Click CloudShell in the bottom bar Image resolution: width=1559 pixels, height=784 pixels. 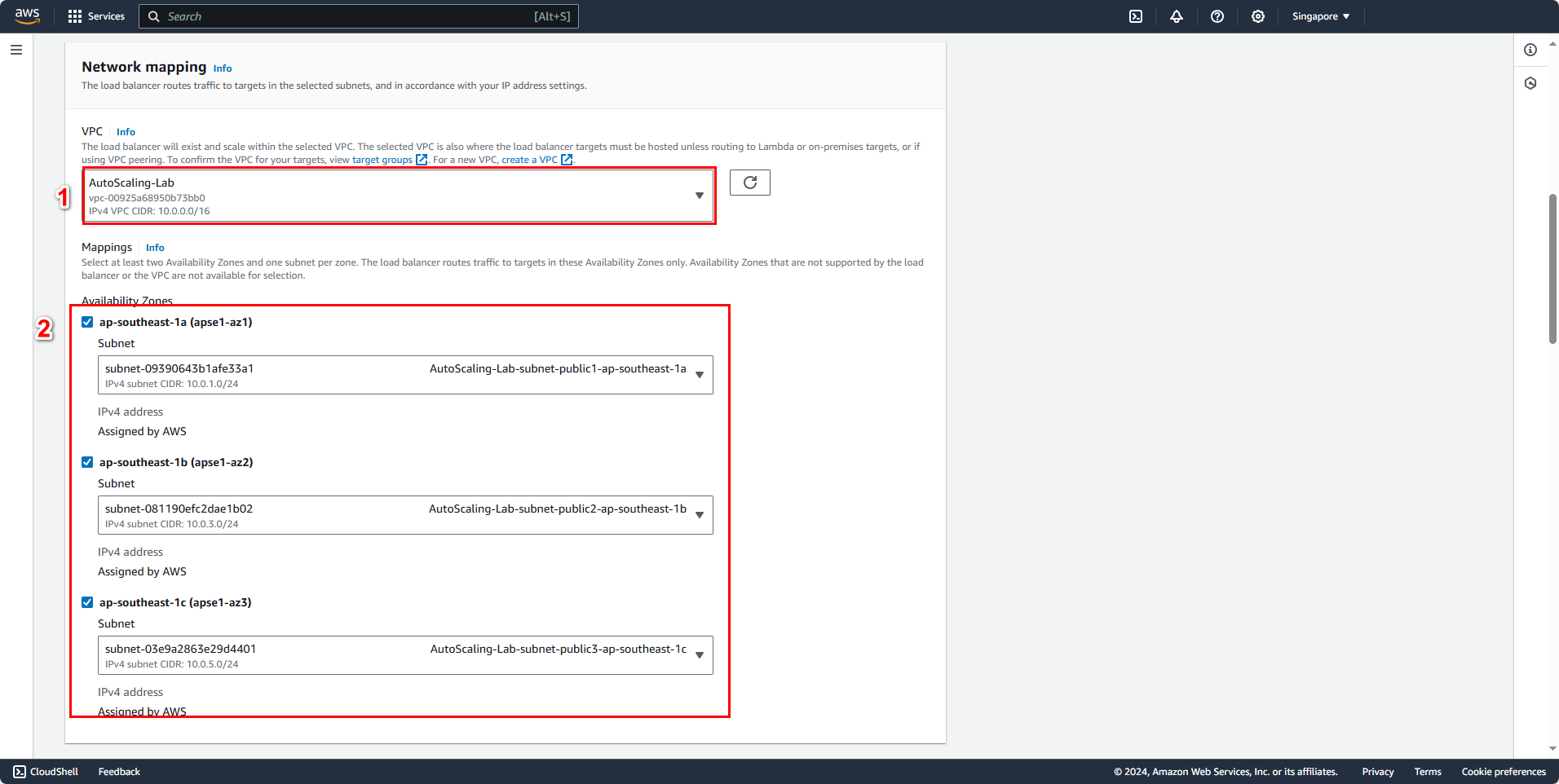click(x=45, y=771)
